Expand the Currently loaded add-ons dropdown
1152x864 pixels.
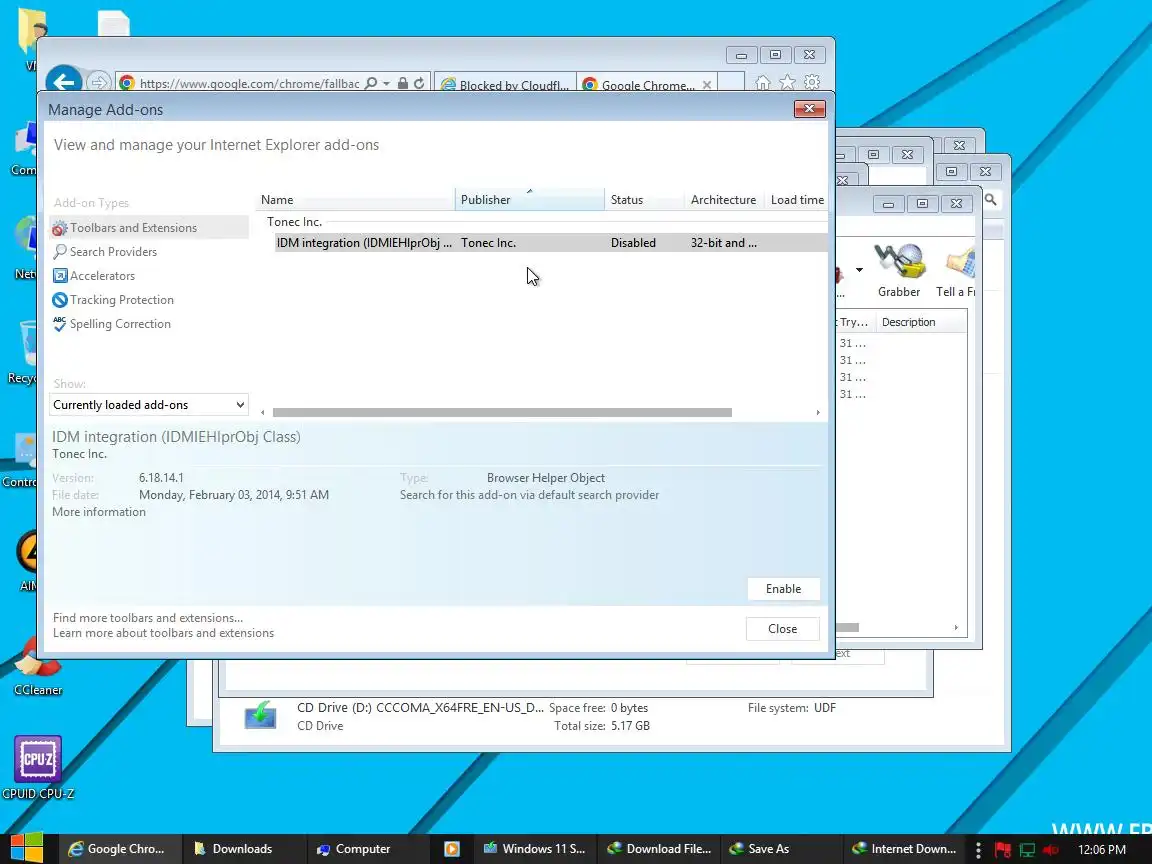pyautogui.click(x=148, y=405)
